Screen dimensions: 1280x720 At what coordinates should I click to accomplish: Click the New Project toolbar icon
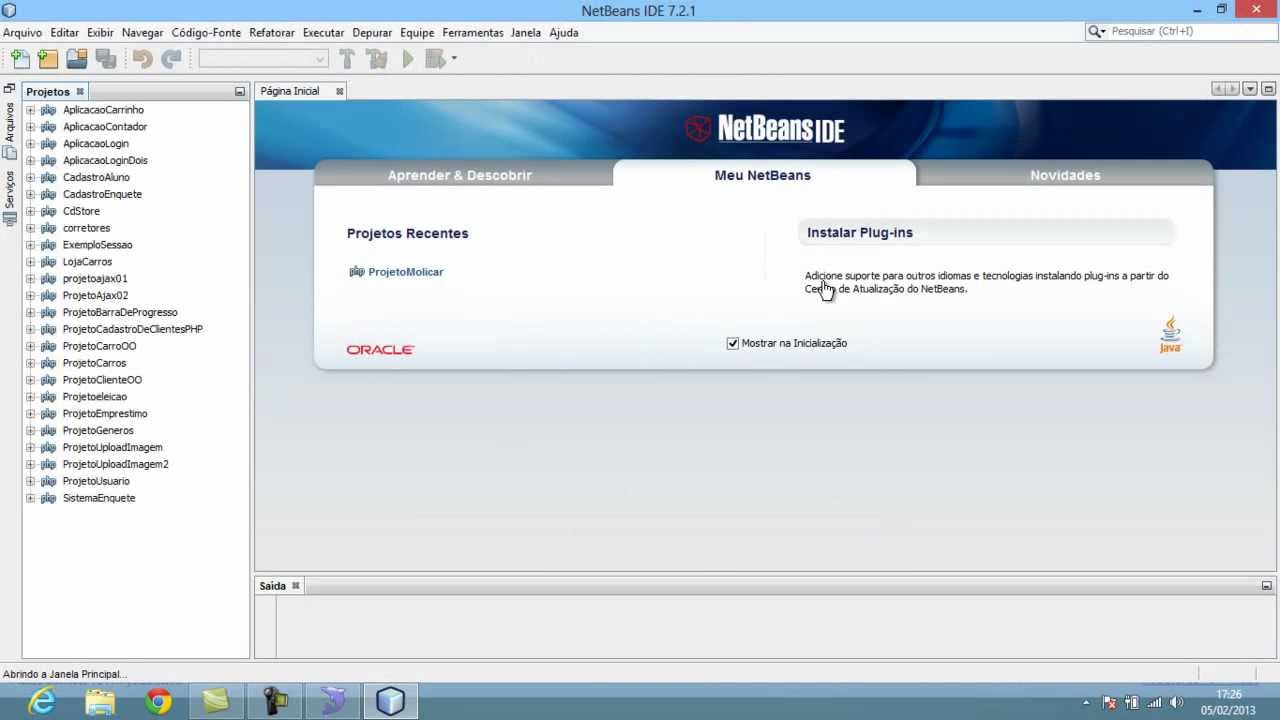pos(48,59)
